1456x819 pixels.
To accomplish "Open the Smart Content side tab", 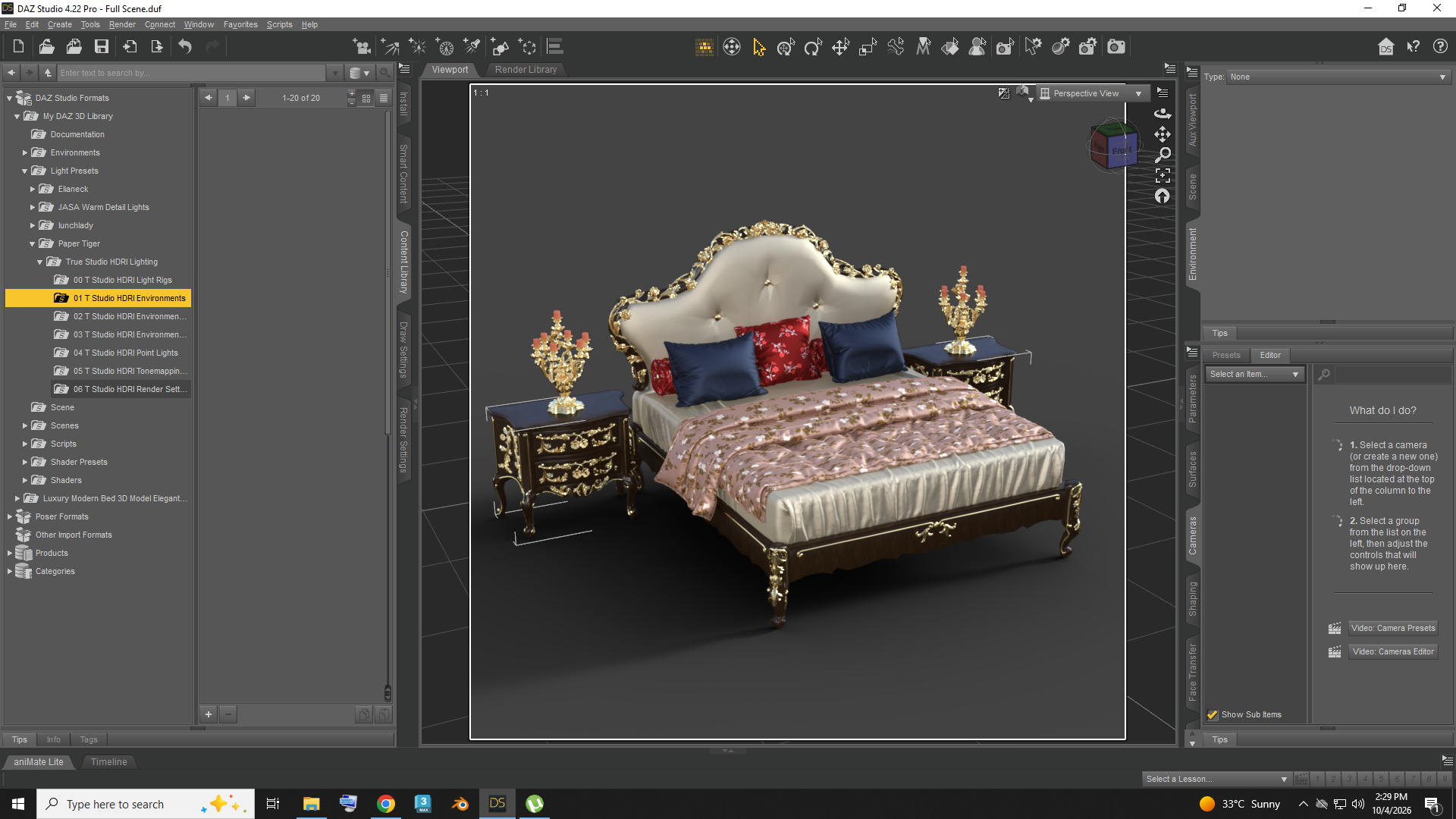I will point(403,174).
